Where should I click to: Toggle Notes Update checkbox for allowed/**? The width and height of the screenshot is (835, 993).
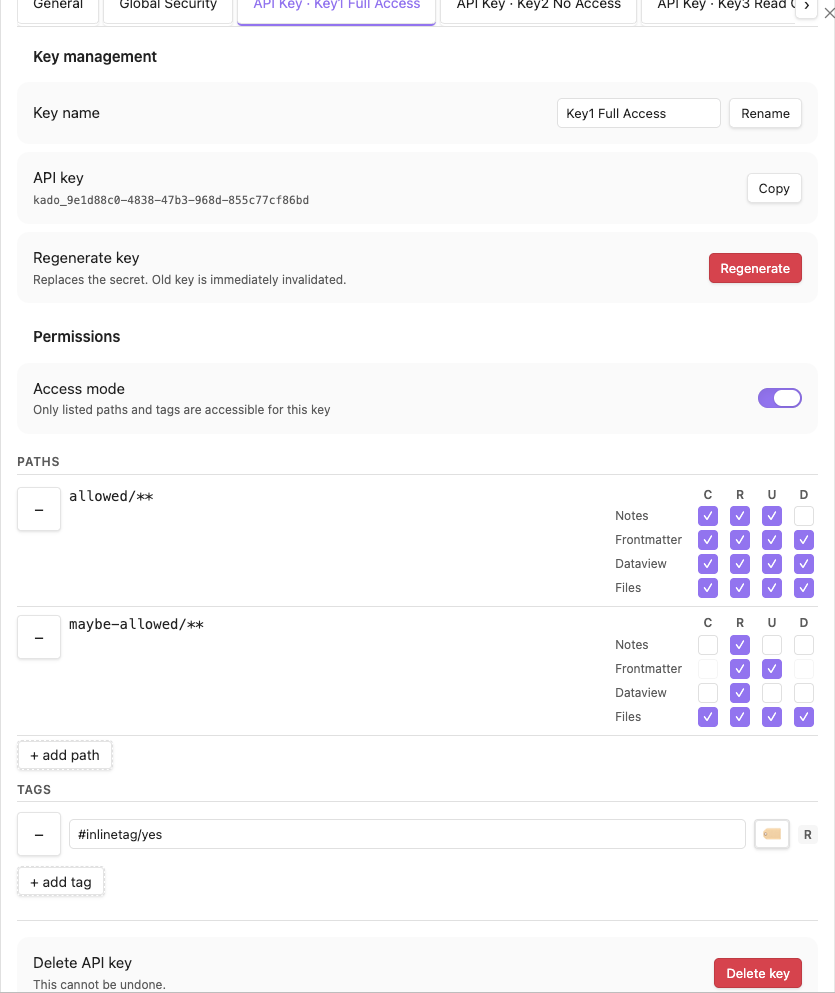pyautogui.click(x=772, y=515)
